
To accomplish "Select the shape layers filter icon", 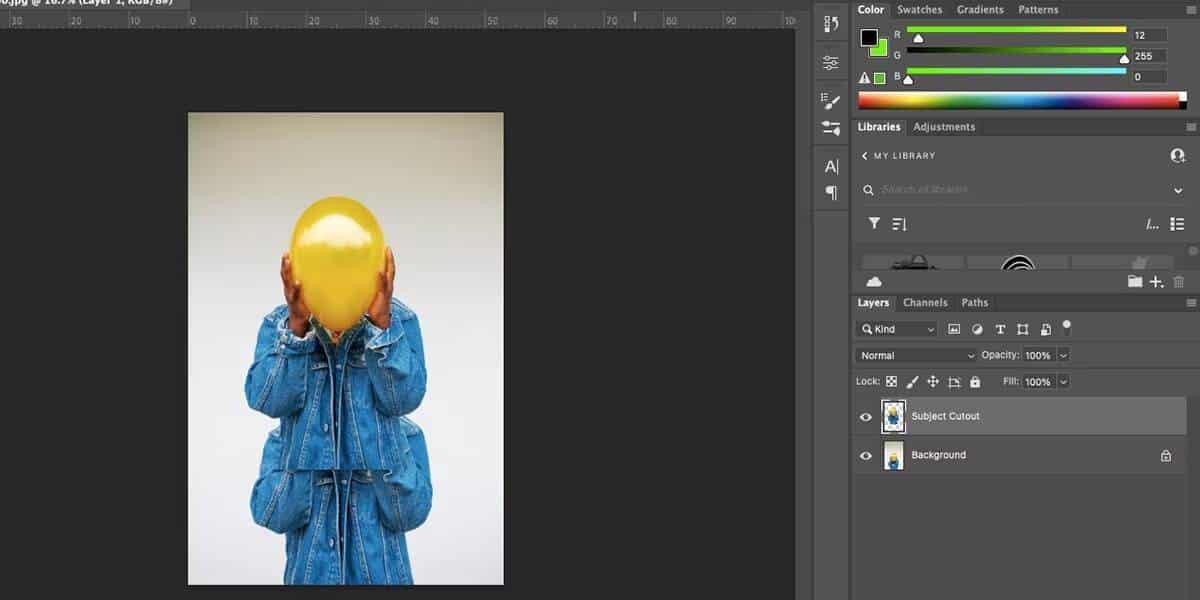I will (x=1023, y=328).
